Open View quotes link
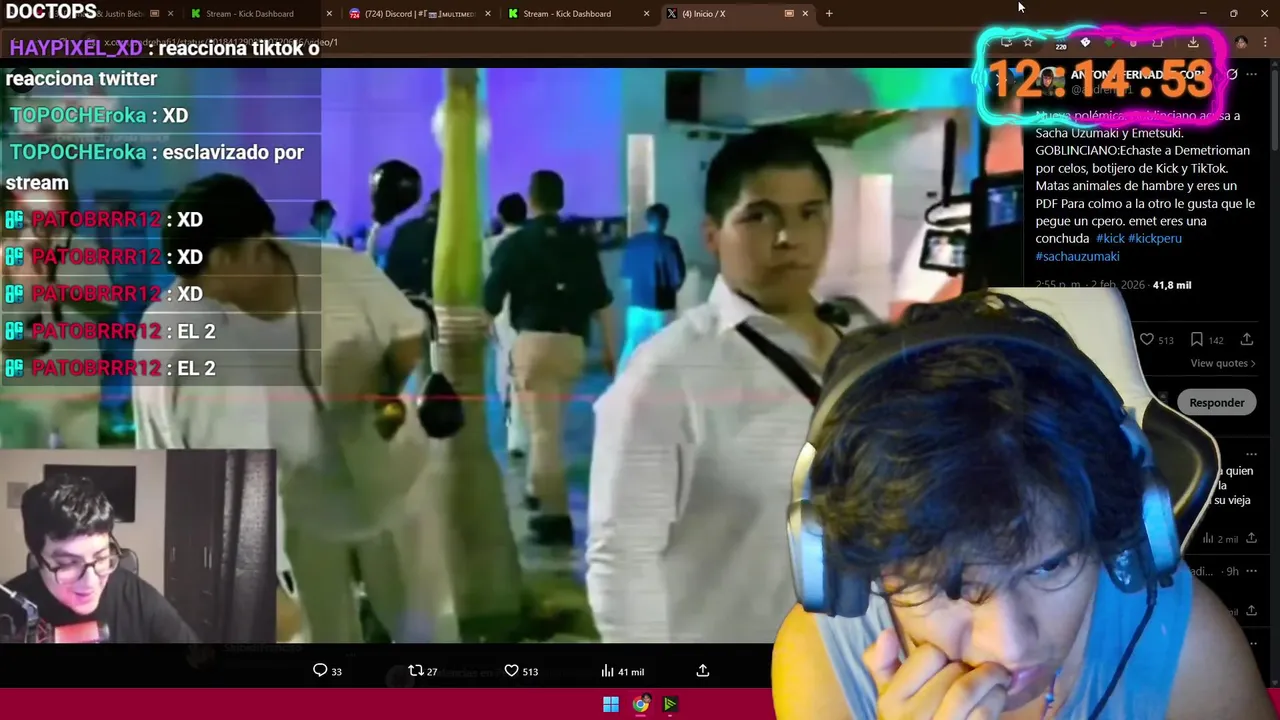This screenshot has height=720, width=1280. tap(1222, 363)
